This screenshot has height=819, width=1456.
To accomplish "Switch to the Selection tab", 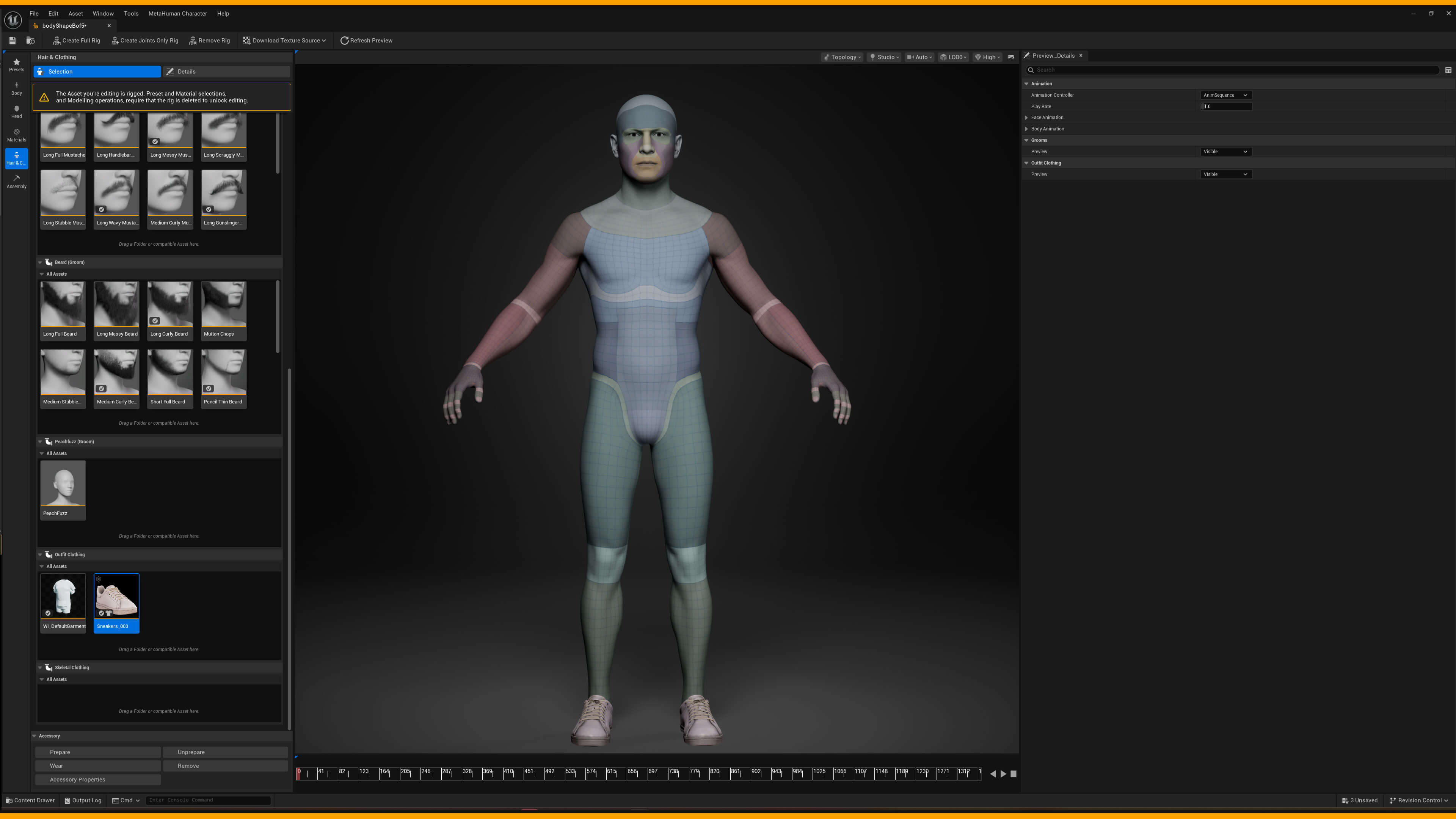I will coord(97,72).
